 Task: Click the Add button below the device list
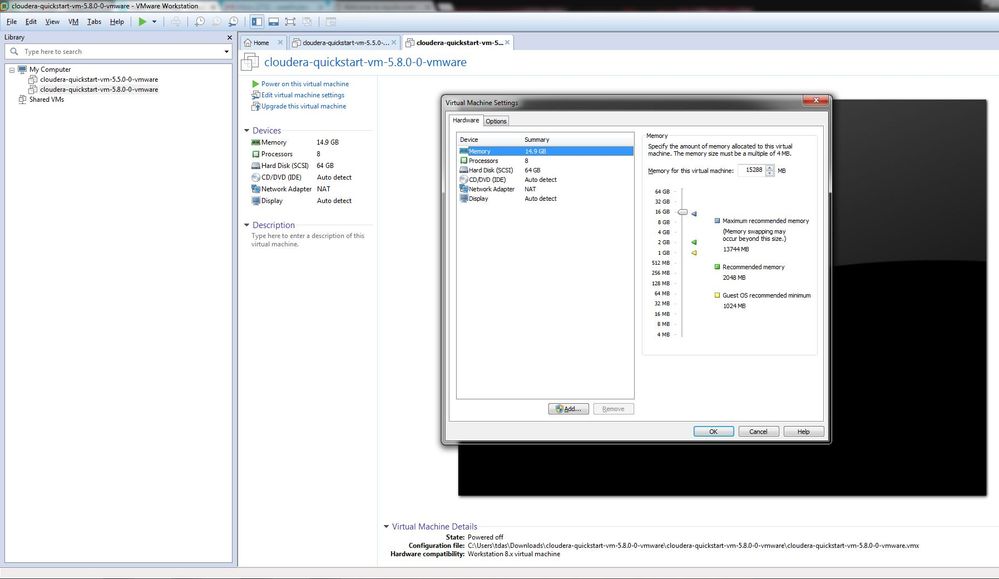pos(567,408)
